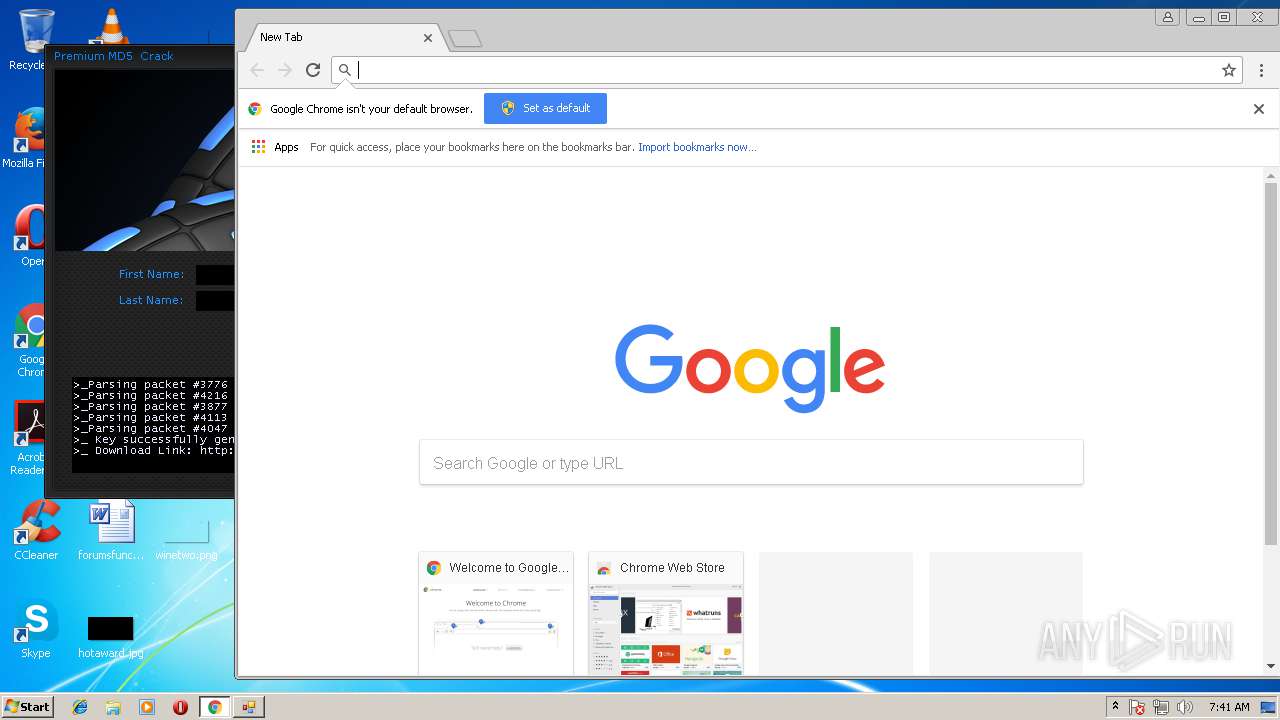Select the CCleaner desktop icon
Screen dimensions: 1280x720
tap(36, 530)
